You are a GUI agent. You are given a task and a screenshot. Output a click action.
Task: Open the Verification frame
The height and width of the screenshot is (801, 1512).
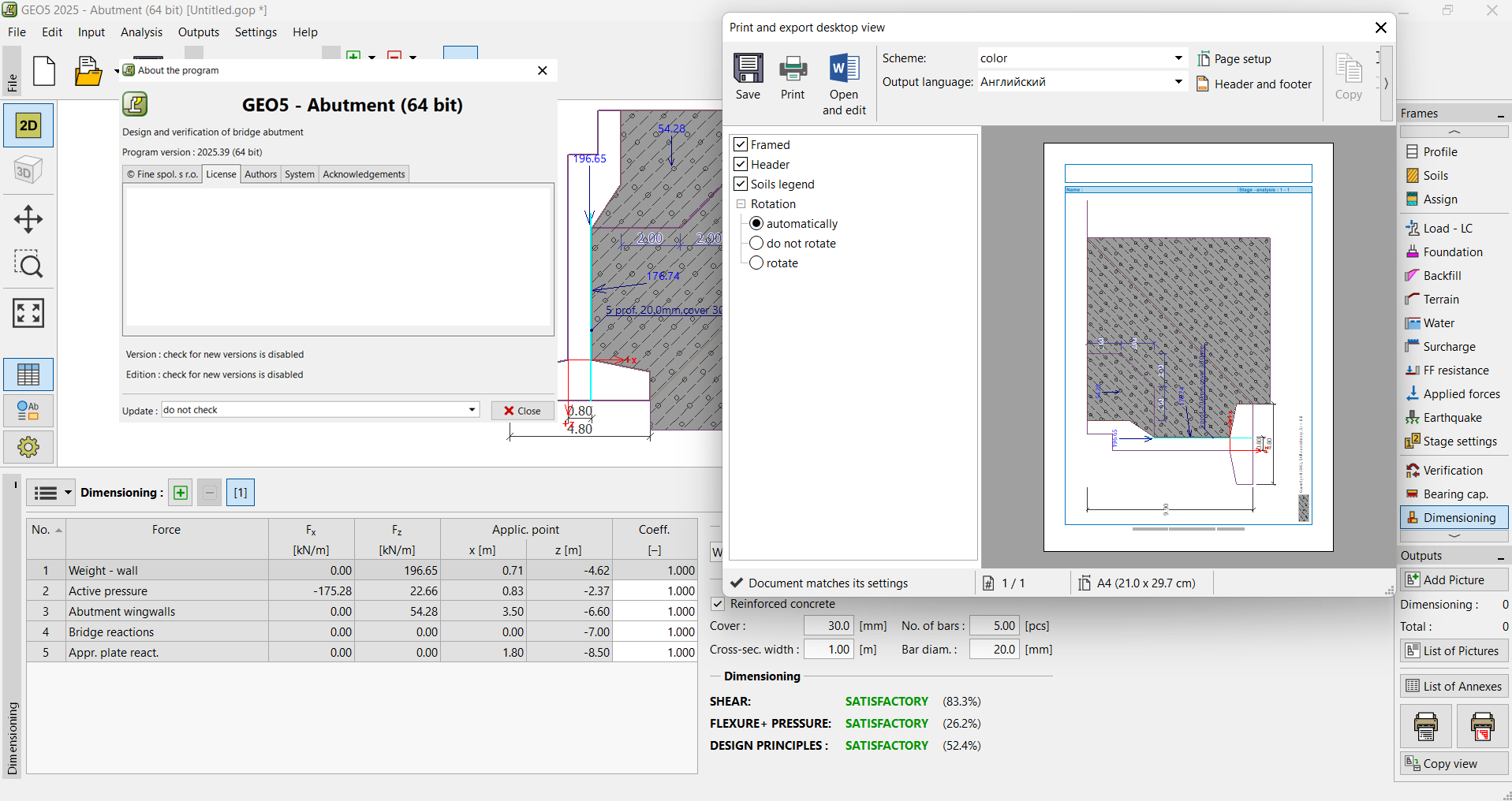[1454, 470]
